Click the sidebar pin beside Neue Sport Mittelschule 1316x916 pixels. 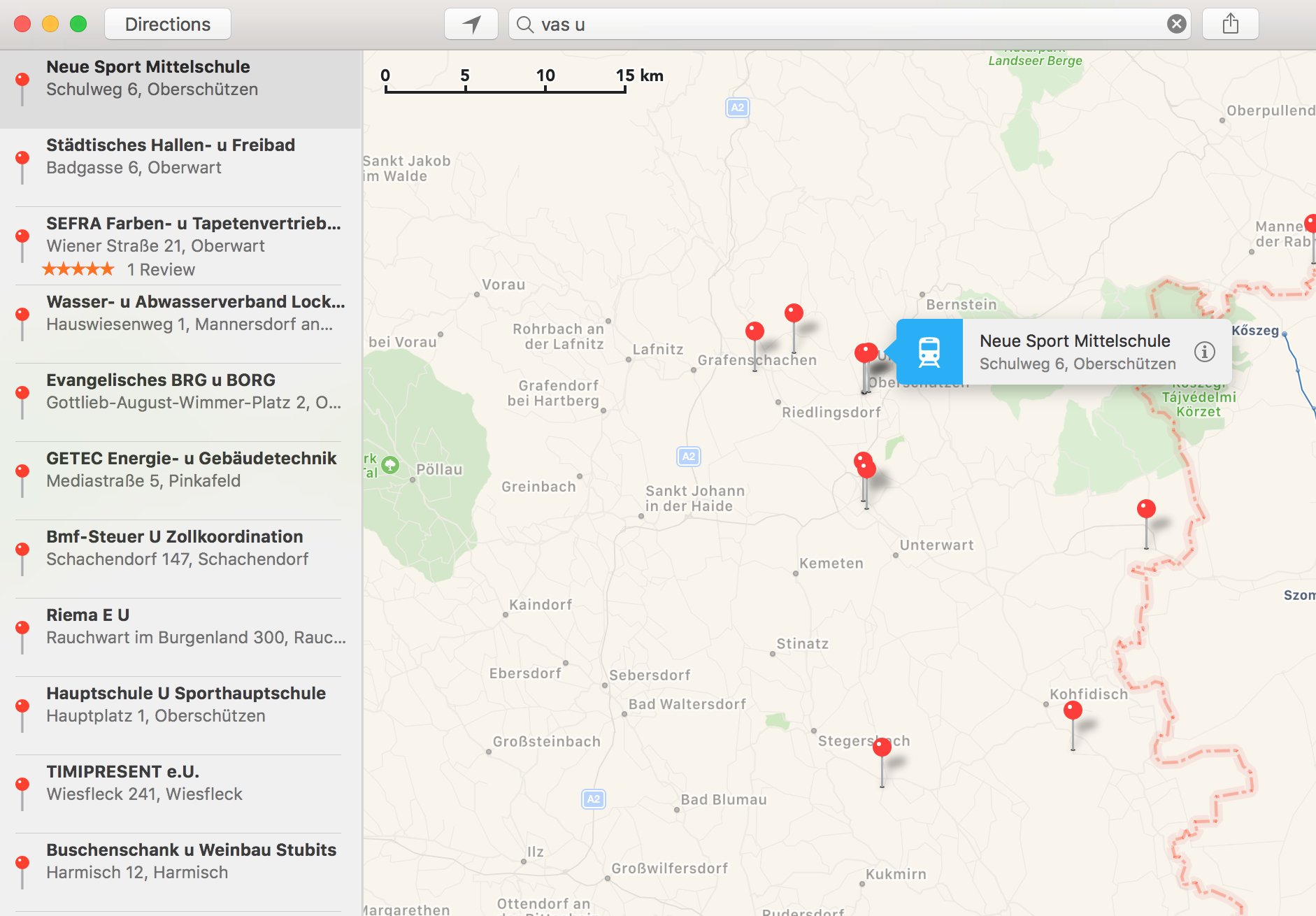22,89
